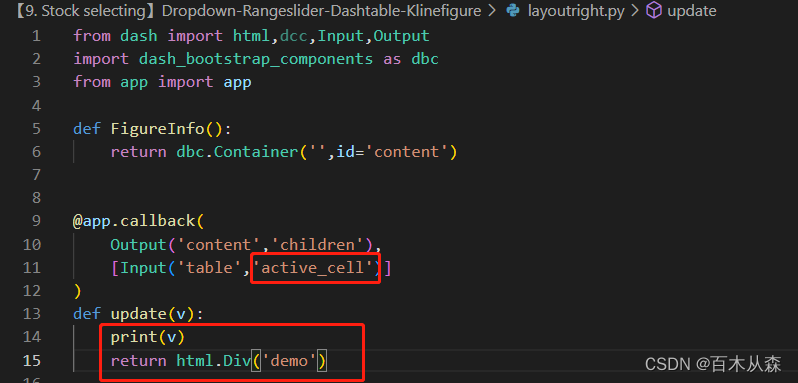The image size is (798, 383).
Task: Click 'Output' on line 10
Action: 138,245
